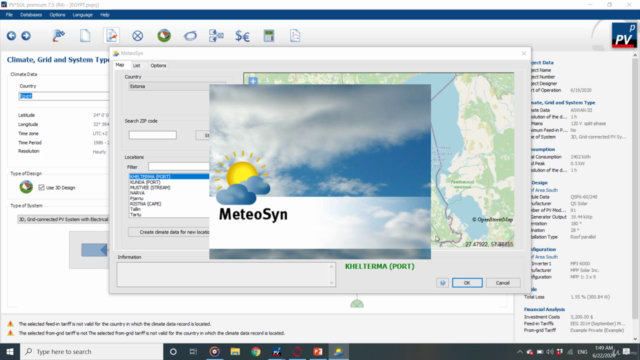Click the Information box scroll down arrow

coord(331,283)
